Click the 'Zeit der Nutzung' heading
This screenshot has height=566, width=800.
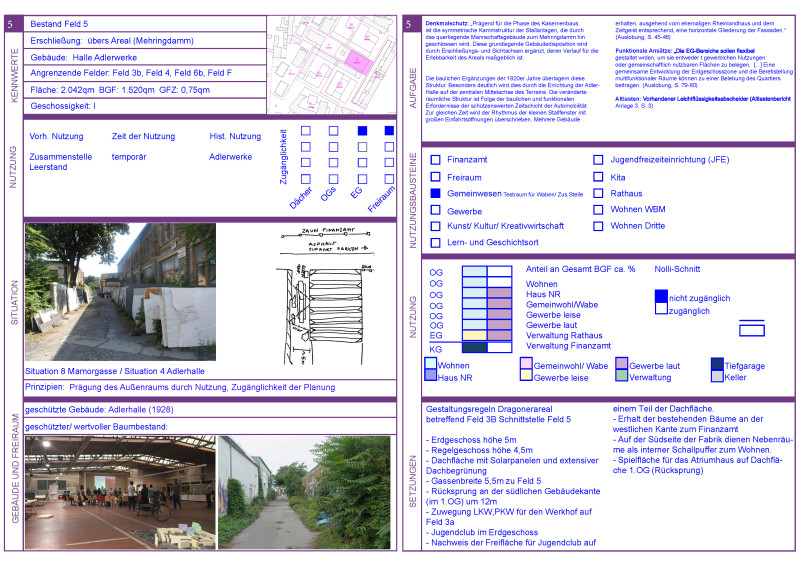pyautogui.click(x=143, y=136)
